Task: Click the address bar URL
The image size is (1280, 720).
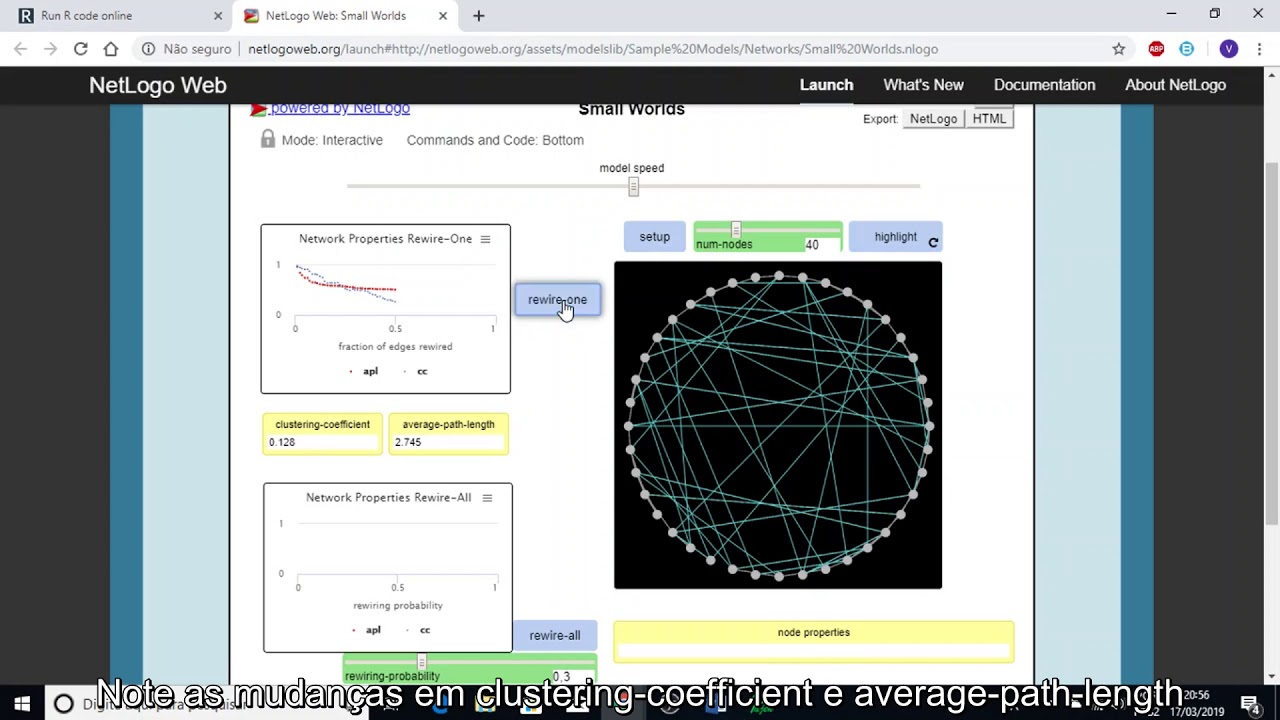Action: [593, 49]
